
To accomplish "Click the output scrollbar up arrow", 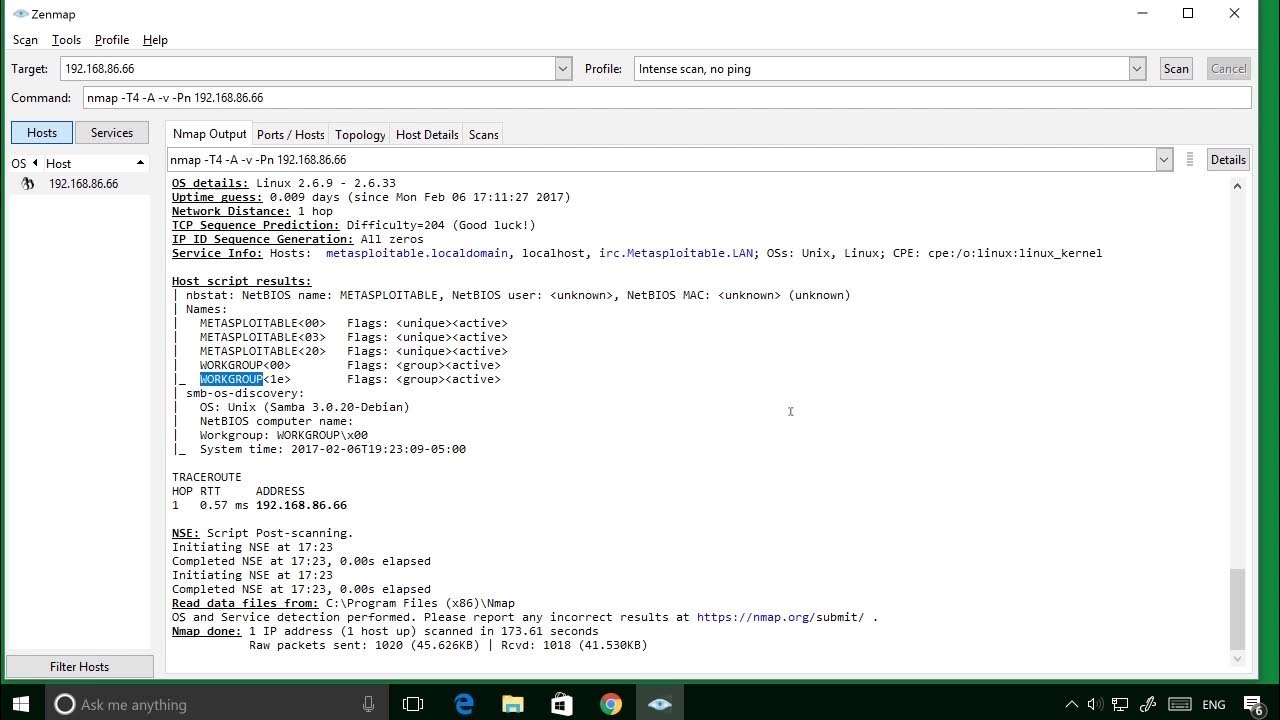I will (x=1237, y=186).
